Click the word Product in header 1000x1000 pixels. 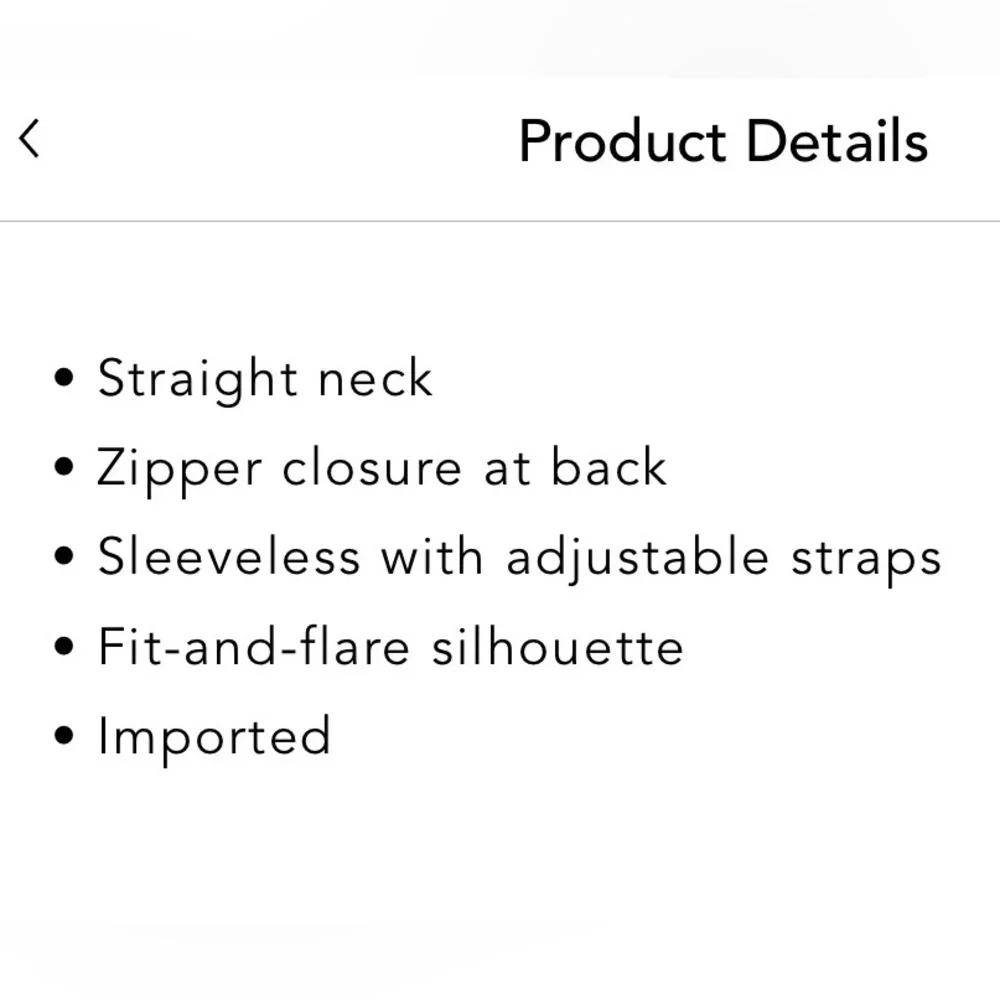coord(622,141)
